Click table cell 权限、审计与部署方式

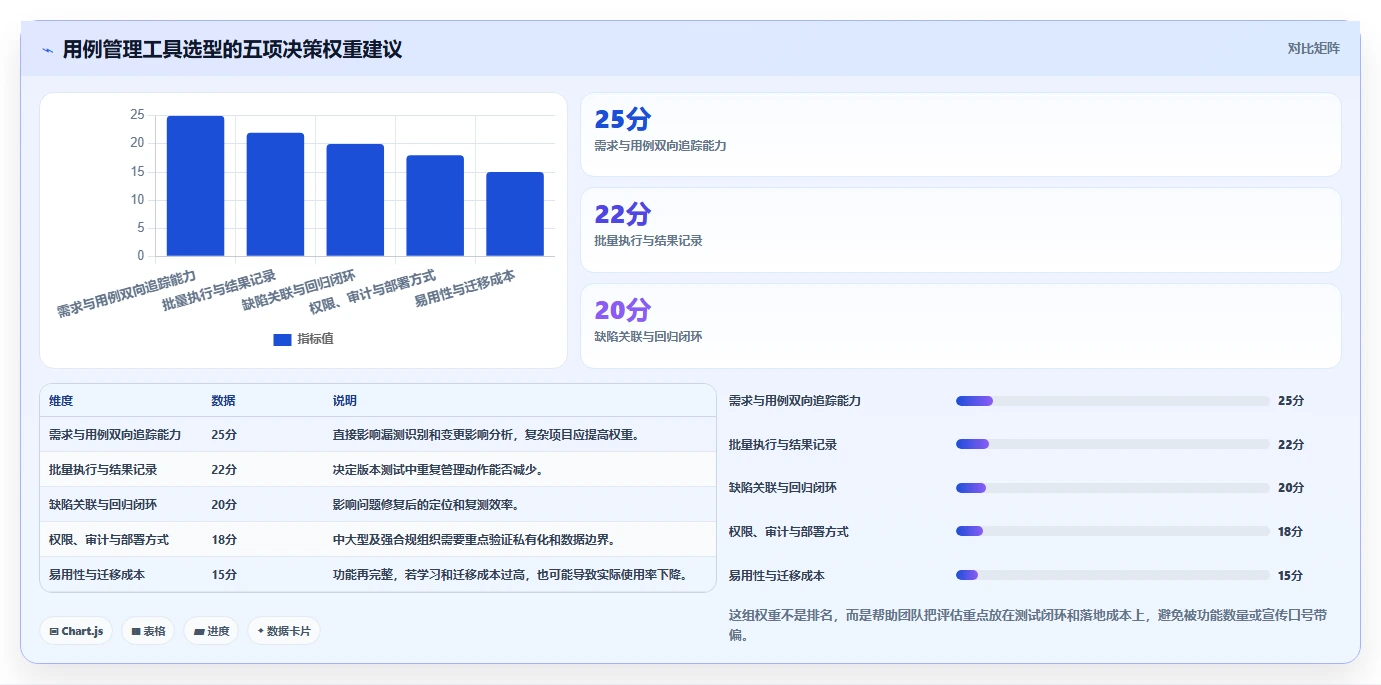point(109,540)
